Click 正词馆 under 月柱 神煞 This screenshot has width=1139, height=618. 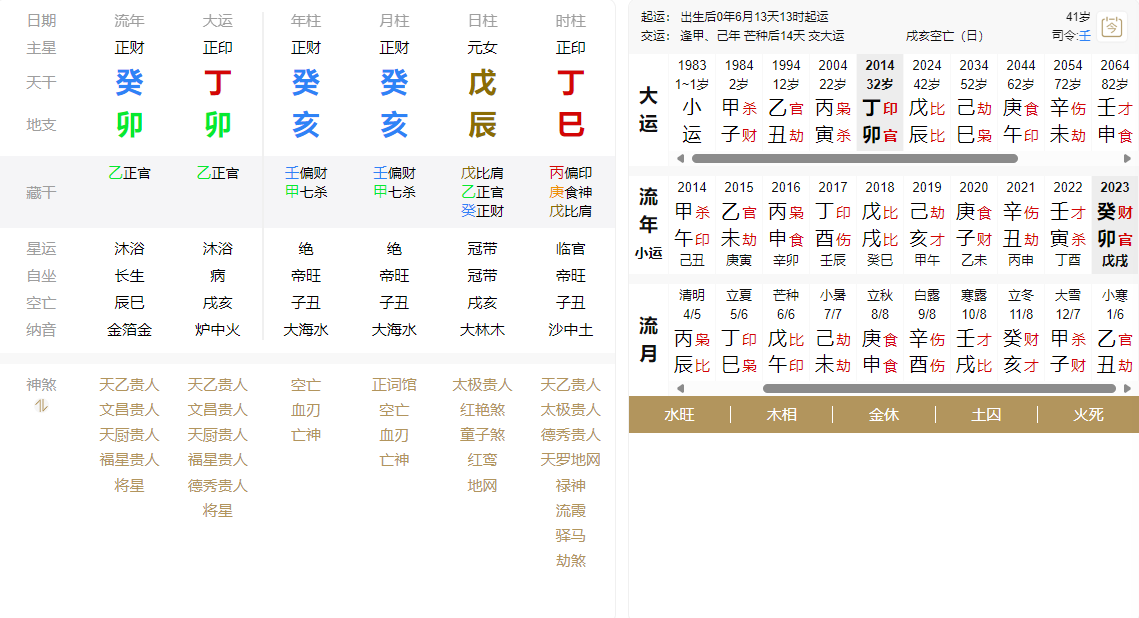click(394, 385)
